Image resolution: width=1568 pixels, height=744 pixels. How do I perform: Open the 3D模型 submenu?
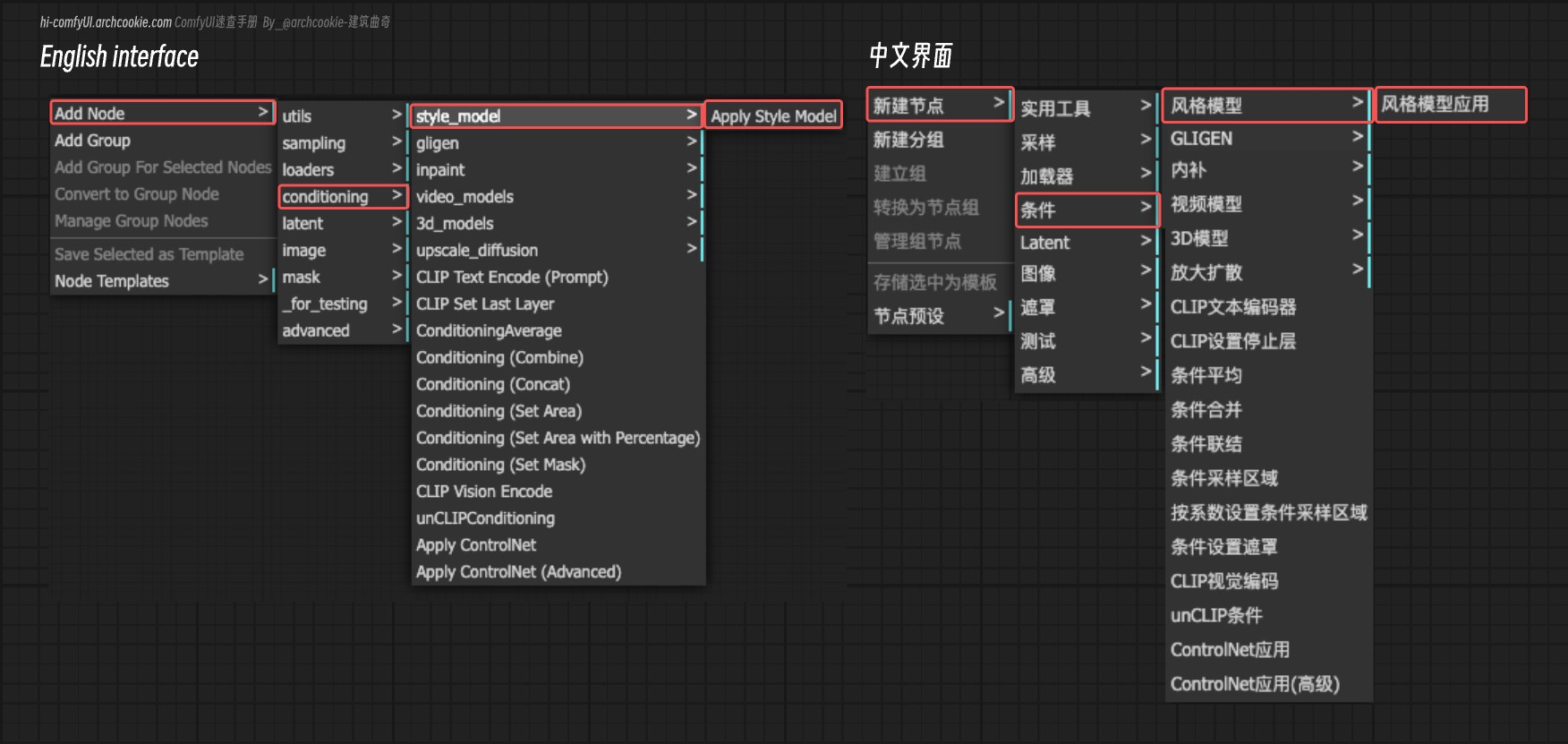tap(1266, 238)
